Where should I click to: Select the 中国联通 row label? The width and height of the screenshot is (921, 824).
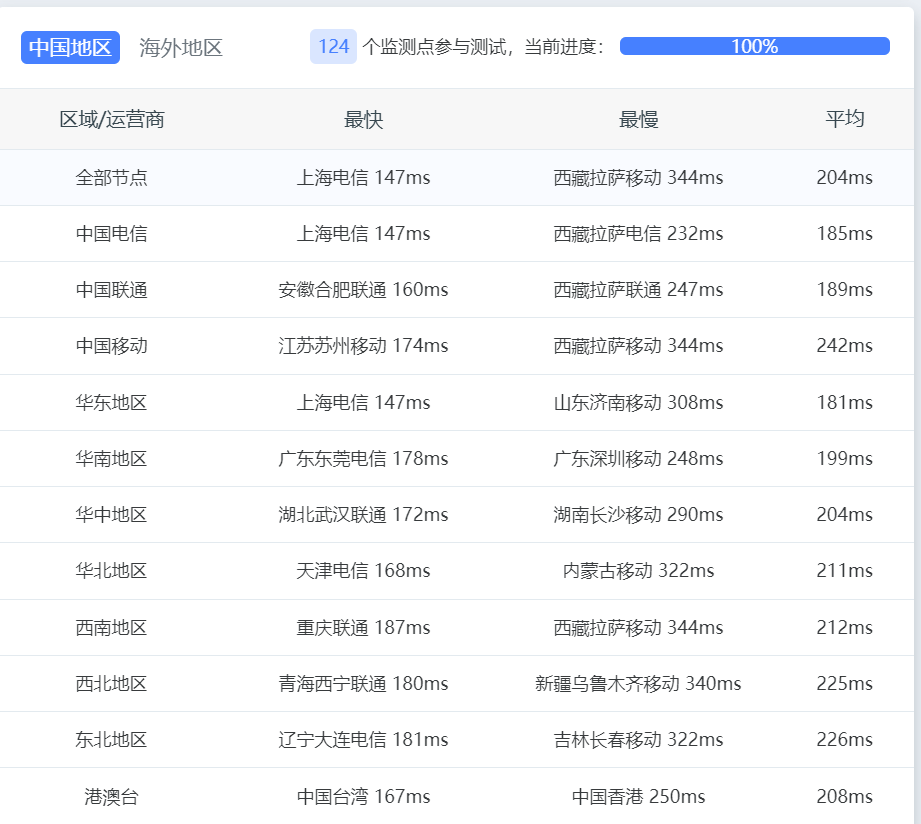click(112, 290)
